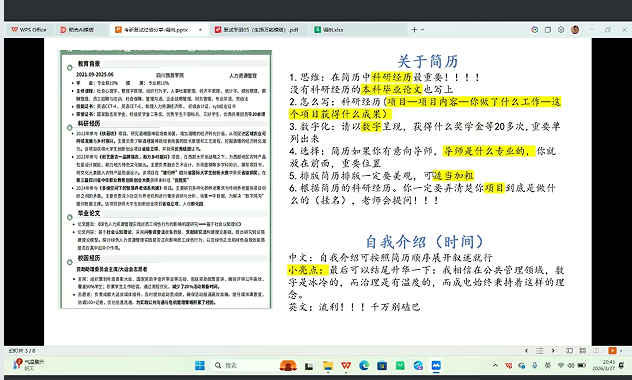Add a new tab with plus button
Screen dimensions: 632x380
tap(414, 29)
